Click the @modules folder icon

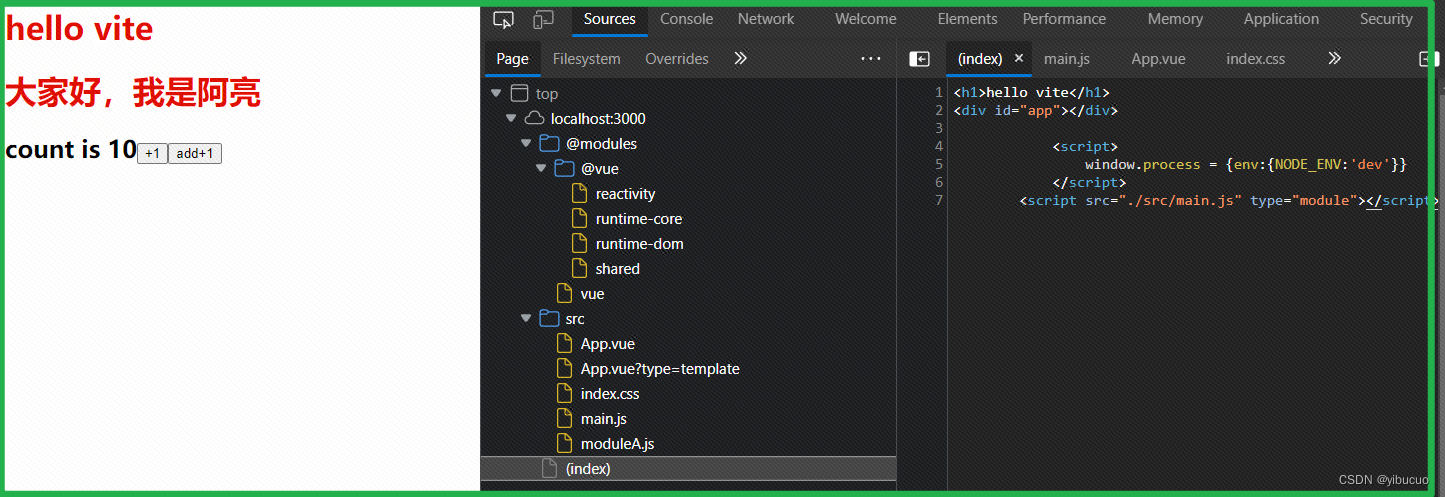(549, 143)
